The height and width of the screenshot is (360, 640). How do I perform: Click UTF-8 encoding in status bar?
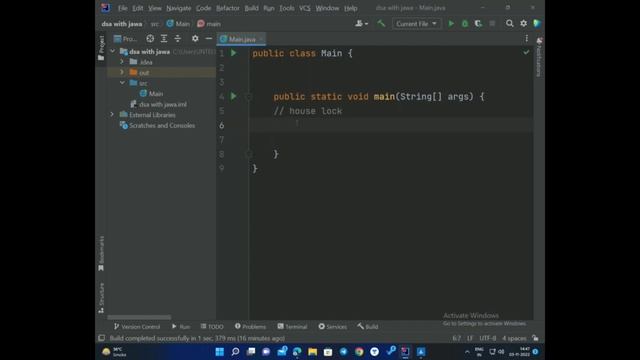[x=488, y=338]
